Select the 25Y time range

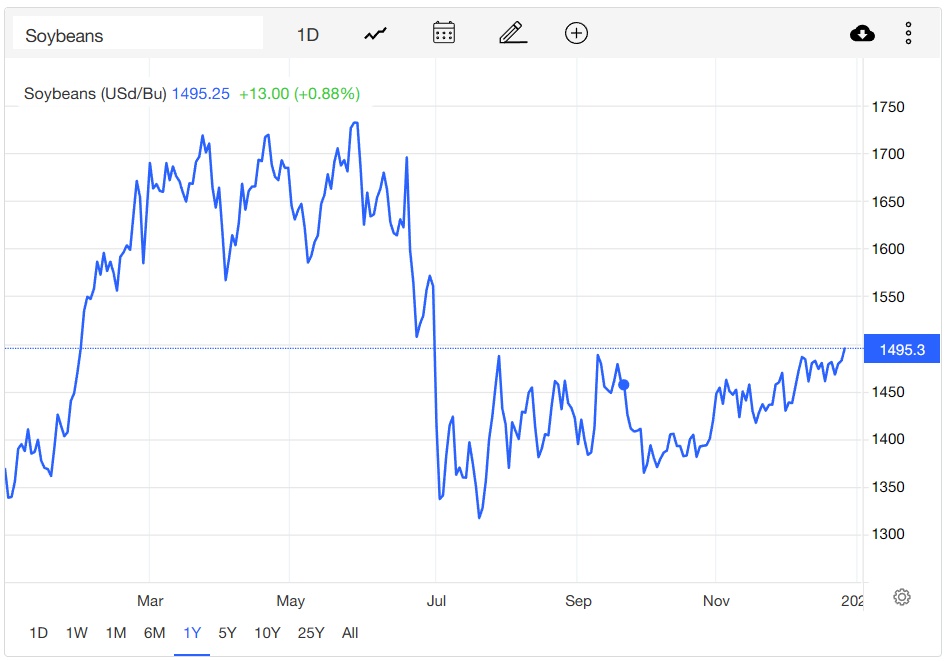point(311,632)
